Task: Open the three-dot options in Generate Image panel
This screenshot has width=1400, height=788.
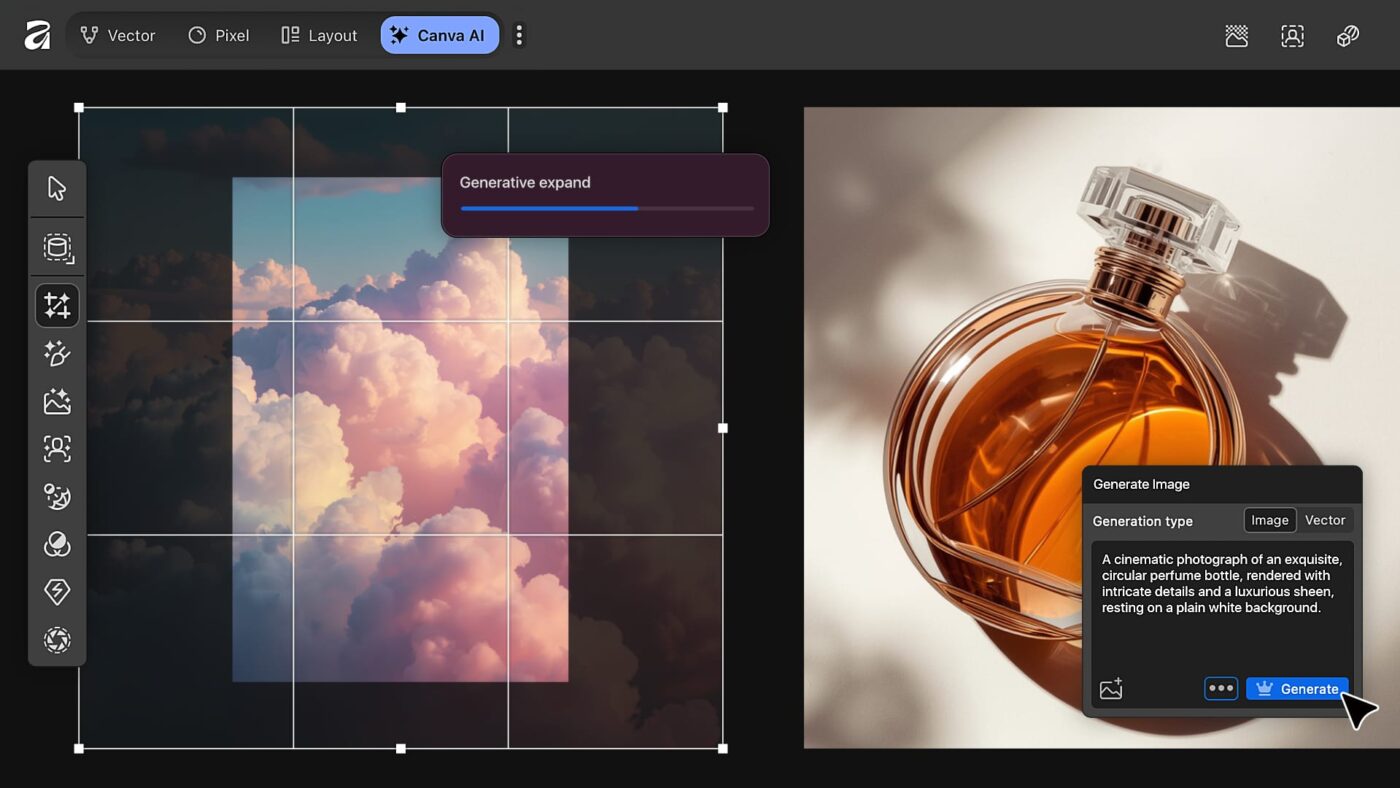Action: [x=1221, y=689]
